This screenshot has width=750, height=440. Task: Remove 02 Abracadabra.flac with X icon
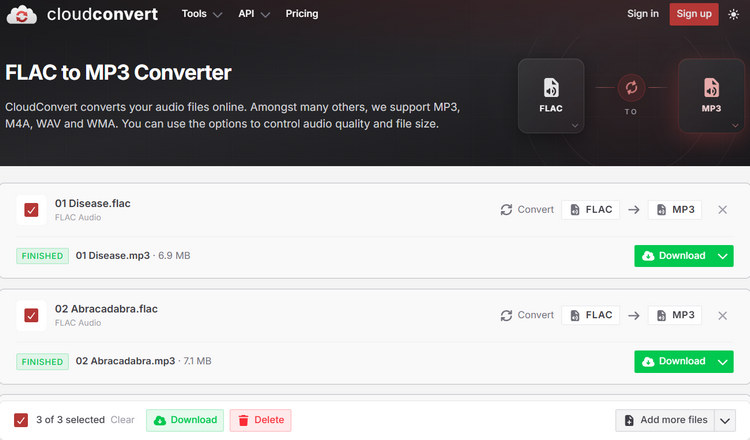click(x=722, y=316)
